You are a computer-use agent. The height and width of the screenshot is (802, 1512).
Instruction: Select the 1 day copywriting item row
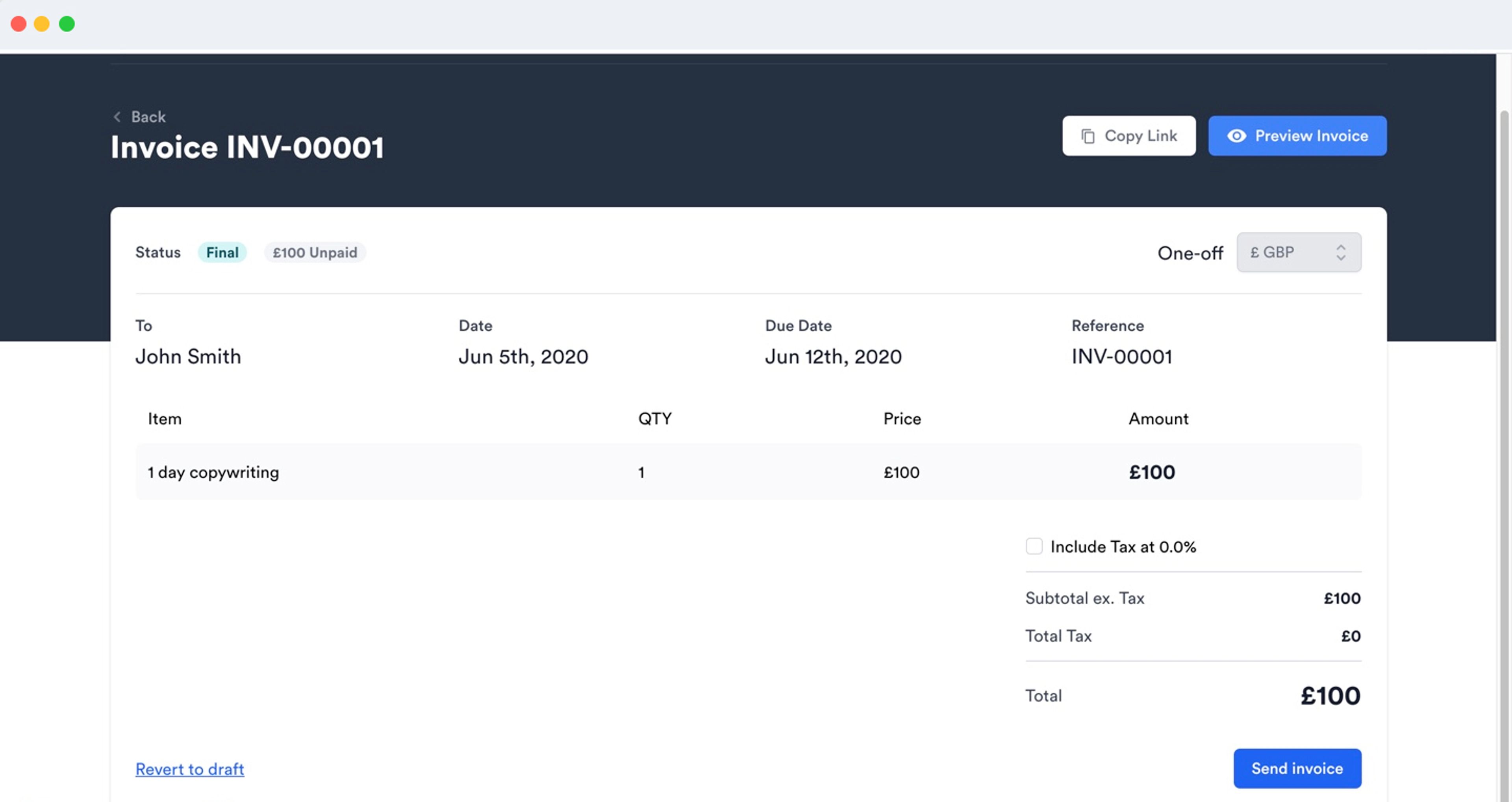(x=749, y=471)
